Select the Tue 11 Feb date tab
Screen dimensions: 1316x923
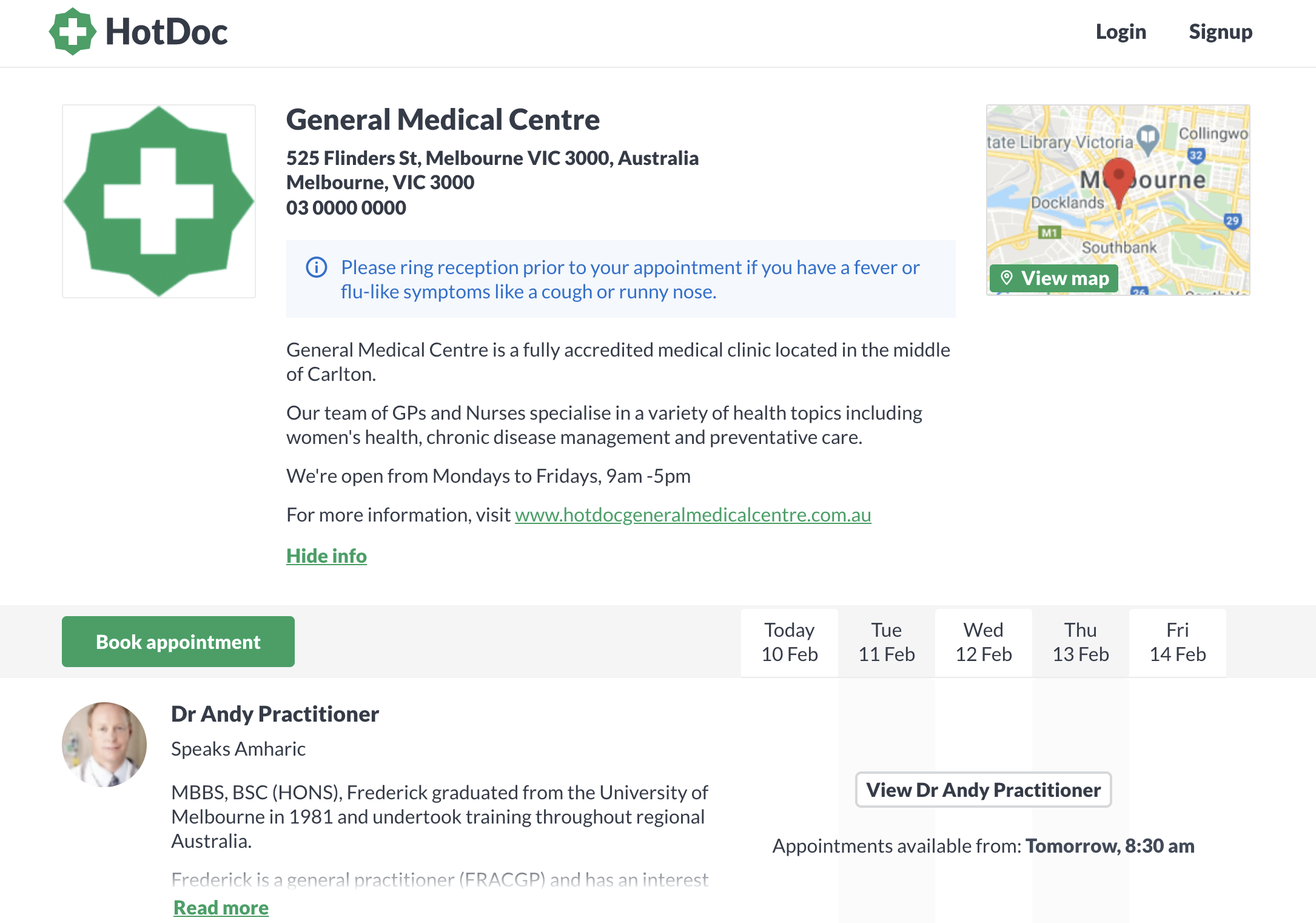(887, 642)
